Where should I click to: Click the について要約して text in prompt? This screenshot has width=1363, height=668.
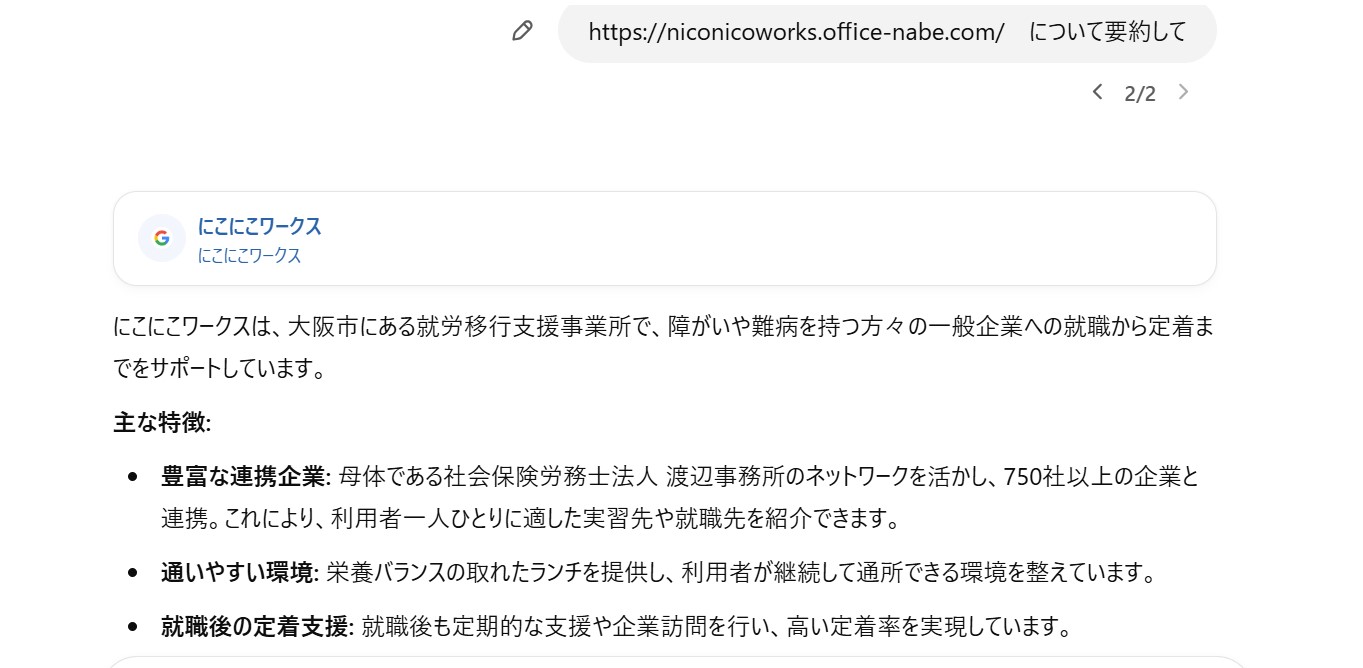[1107, 32]
